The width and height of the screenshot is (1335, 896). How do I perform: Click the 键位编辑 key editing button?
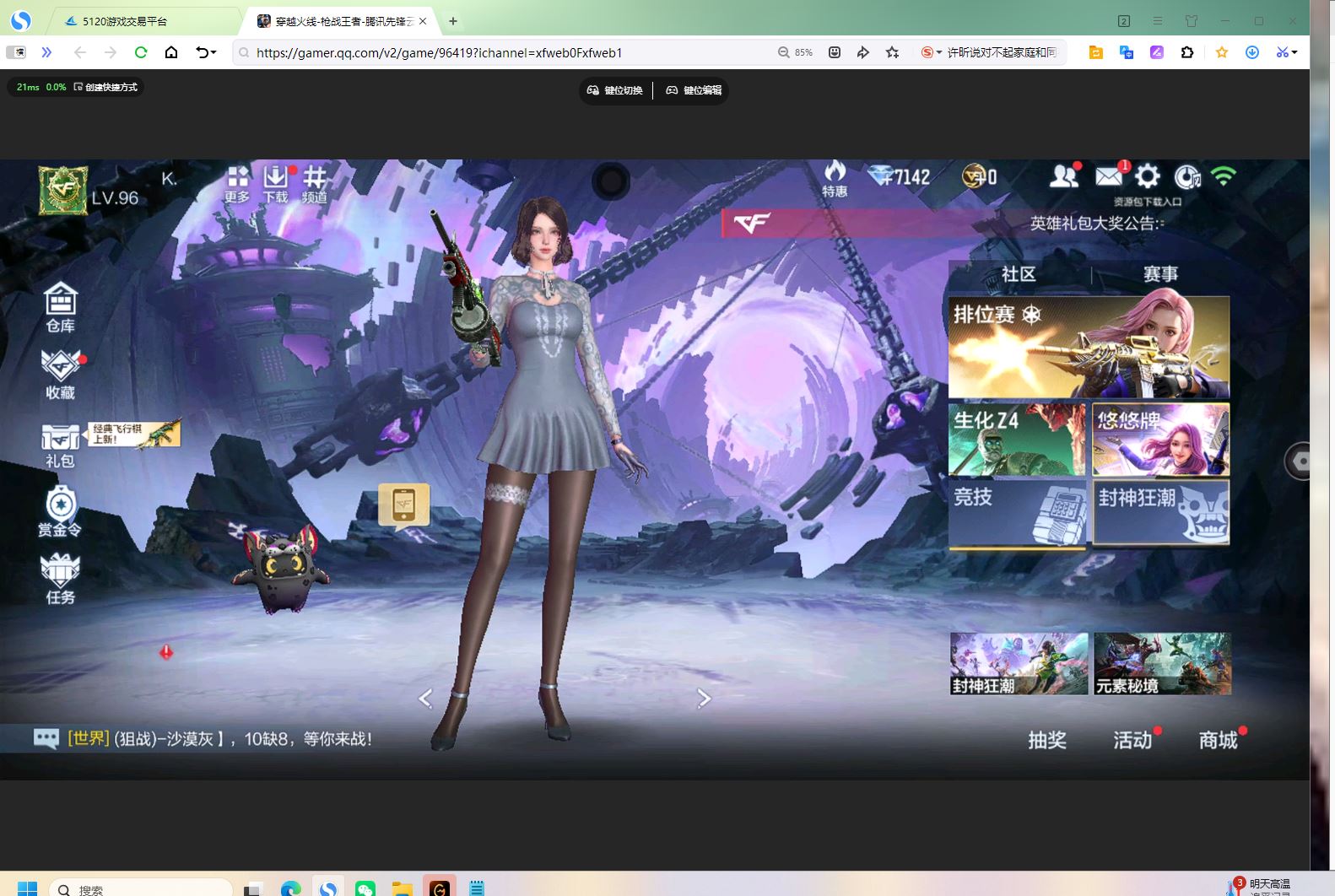694,90
